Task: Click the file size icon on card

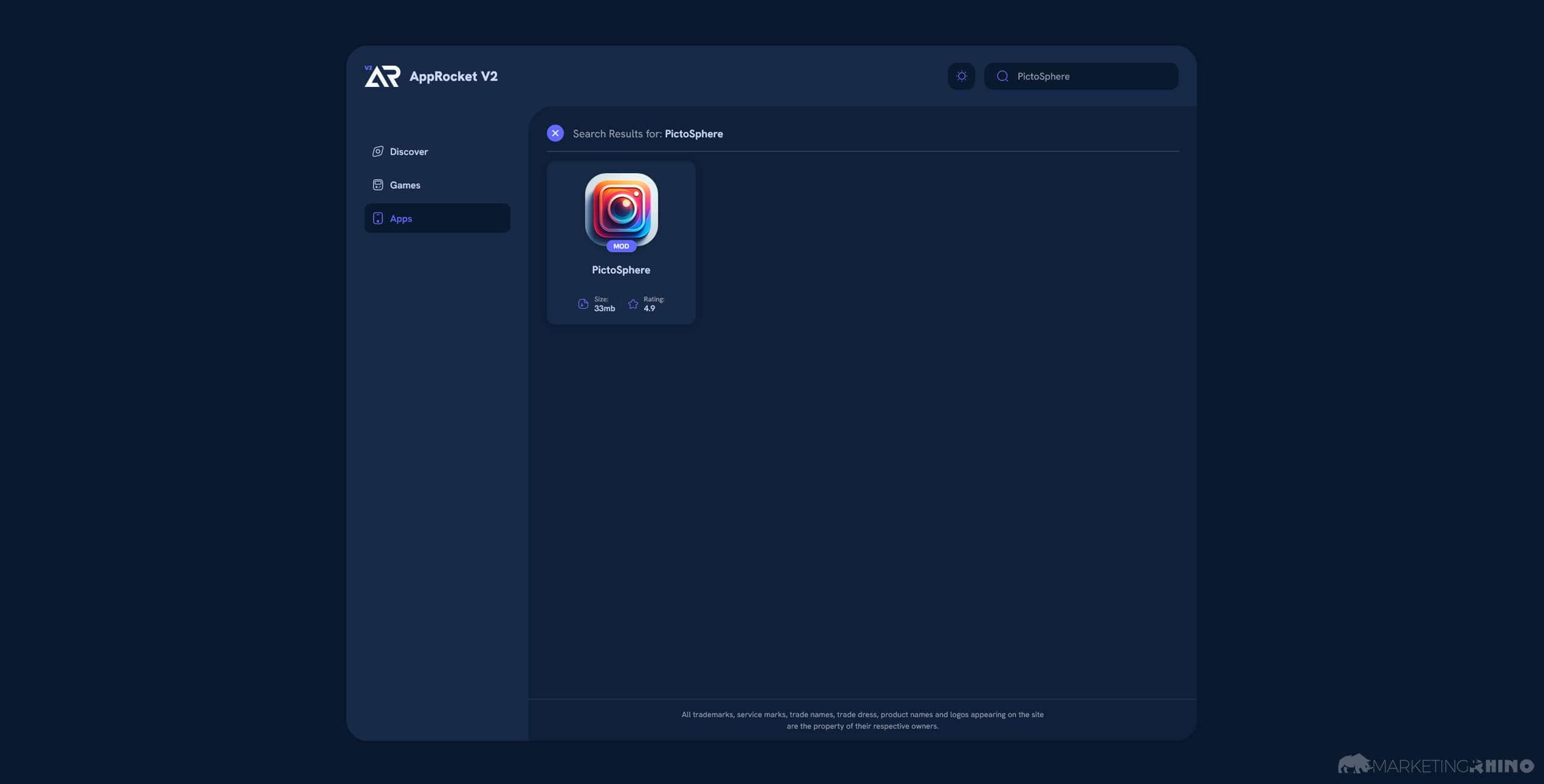Action: coord(583,304)
